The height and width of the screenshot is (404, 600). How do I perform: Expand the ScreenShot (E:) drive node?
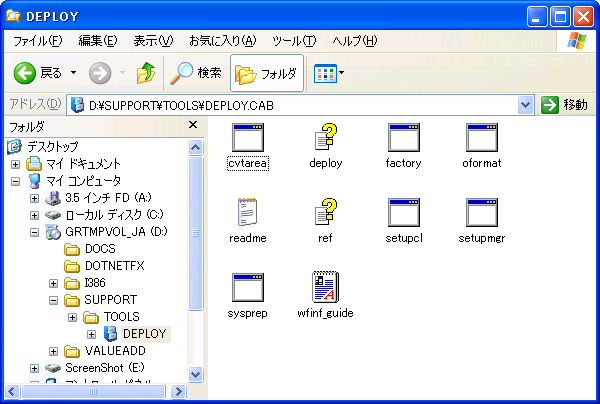34,368
